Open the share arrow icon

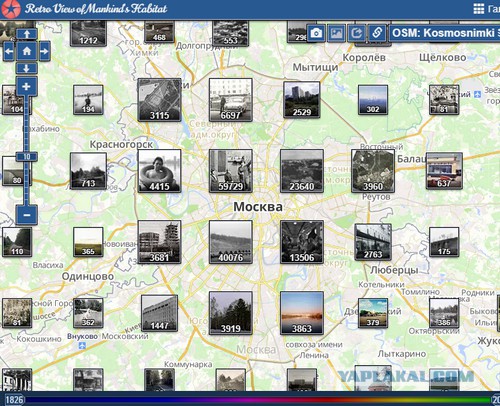(x=357, y=33)
